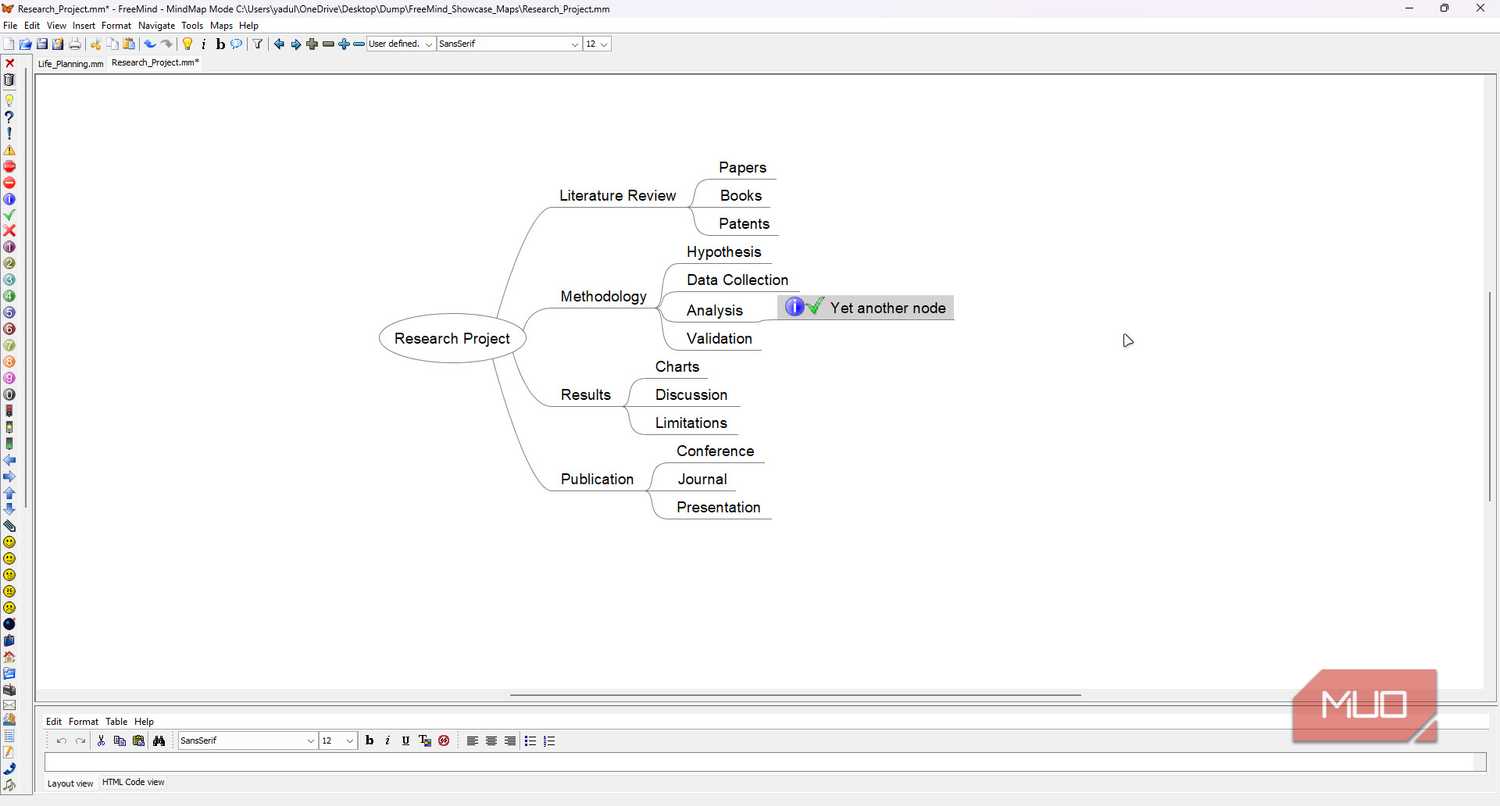Image resolution: width=1500 pixels, height=806 pixels.
Task: Center-align the note text
Action: 491,741
